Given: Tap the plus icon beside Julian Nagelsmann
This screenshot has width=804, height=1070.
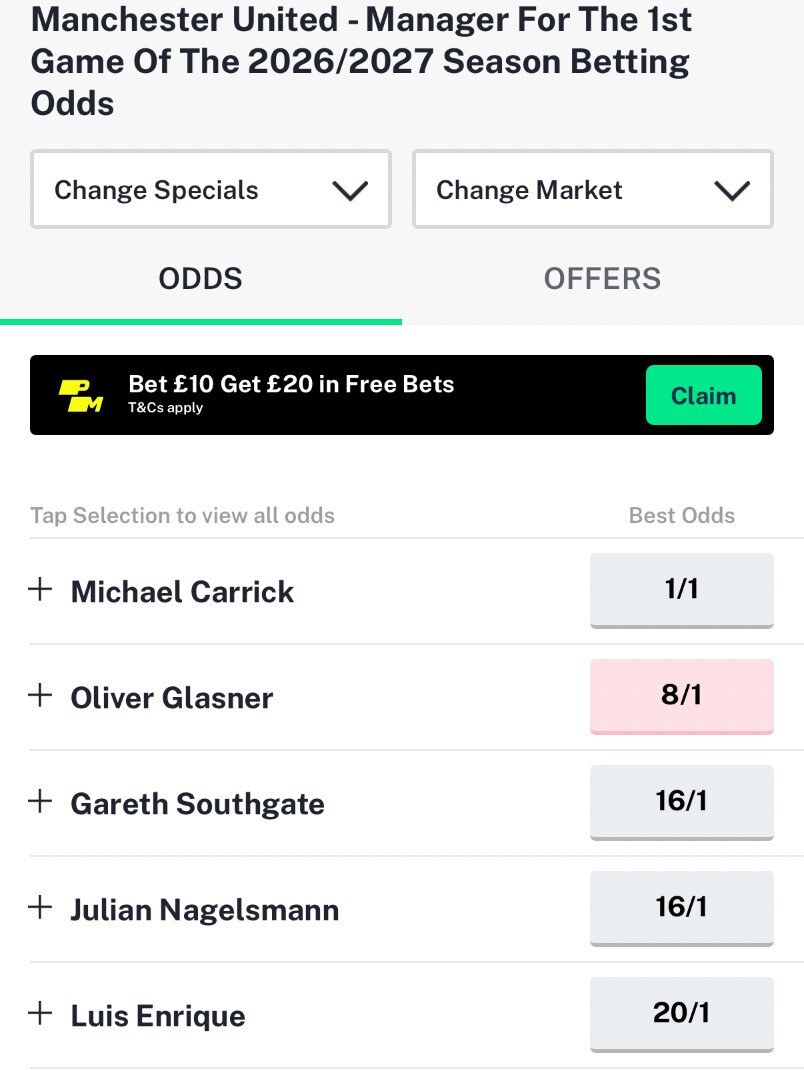Looking at the screenshot, I should pos(40,907).
